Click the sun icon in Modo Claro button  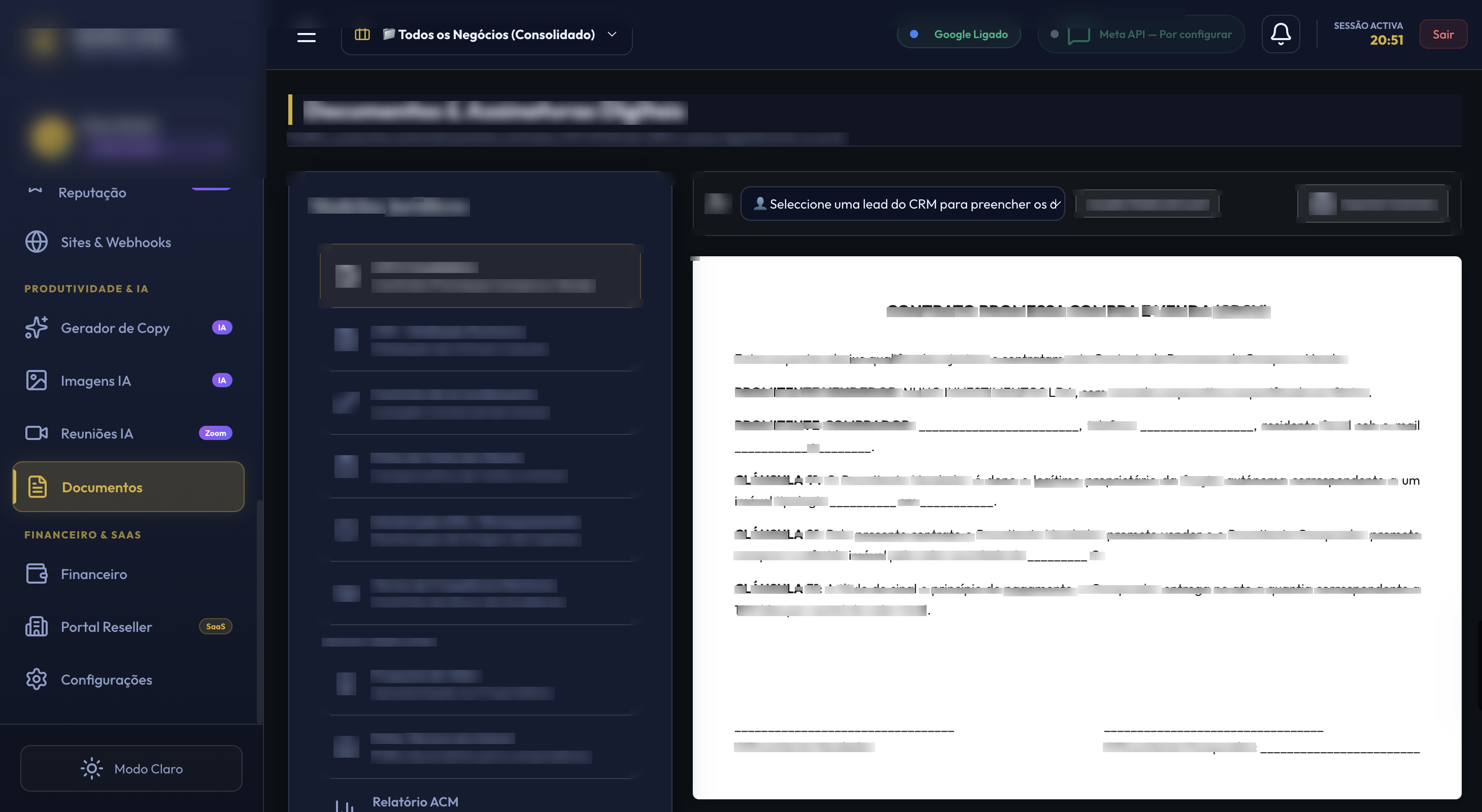(x=91, y=768)
